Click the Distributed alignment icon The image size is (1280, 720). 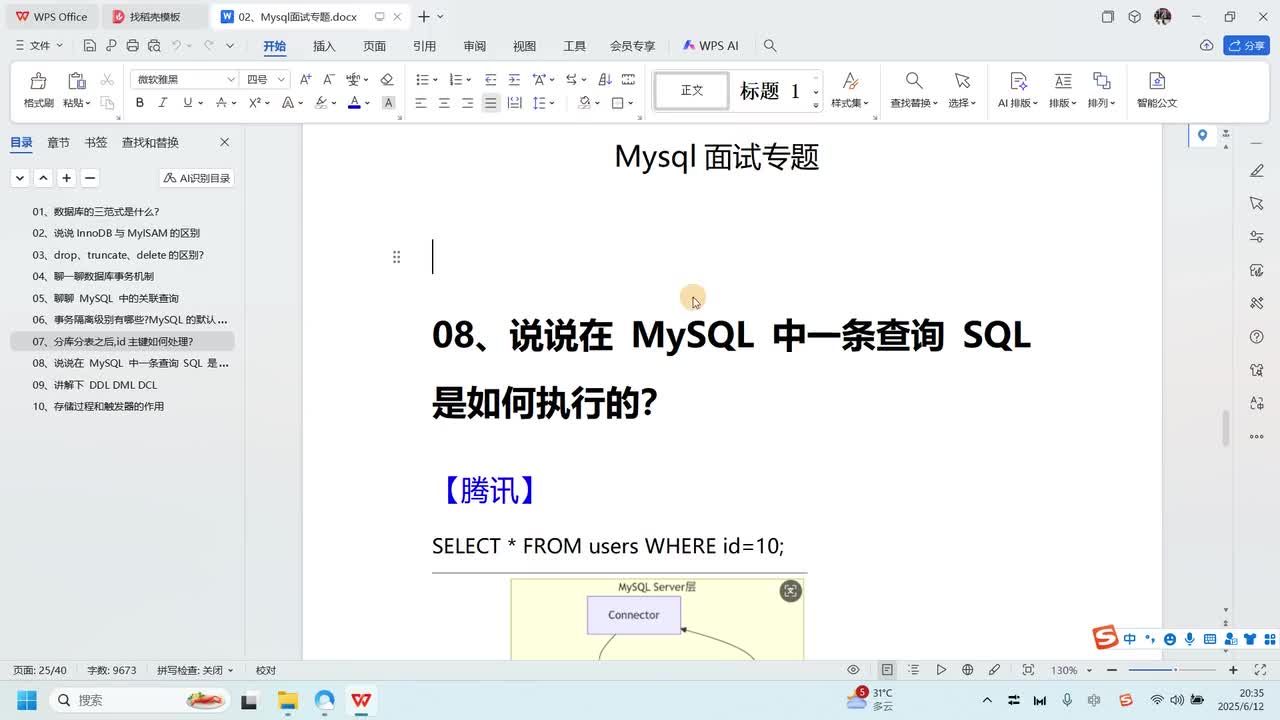pyautogui.click(x=514, y=103)
